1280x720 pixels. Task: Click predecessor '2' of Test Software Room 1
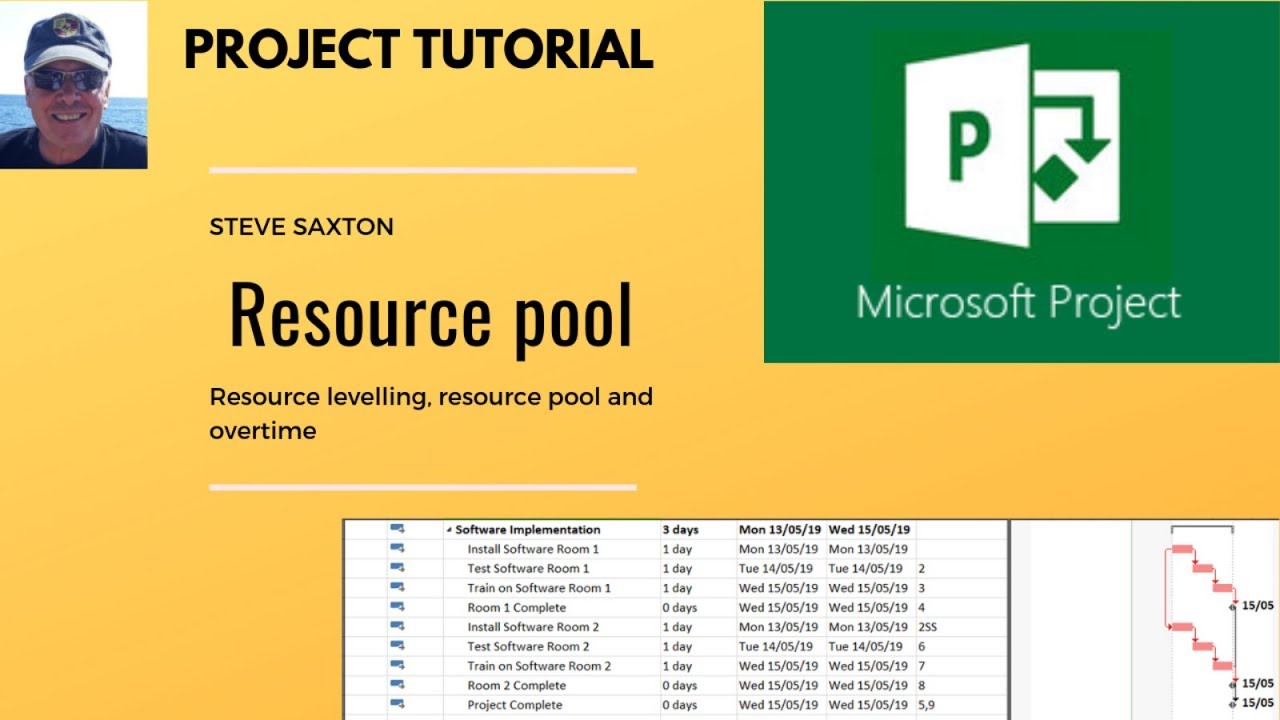click(921, 568)
